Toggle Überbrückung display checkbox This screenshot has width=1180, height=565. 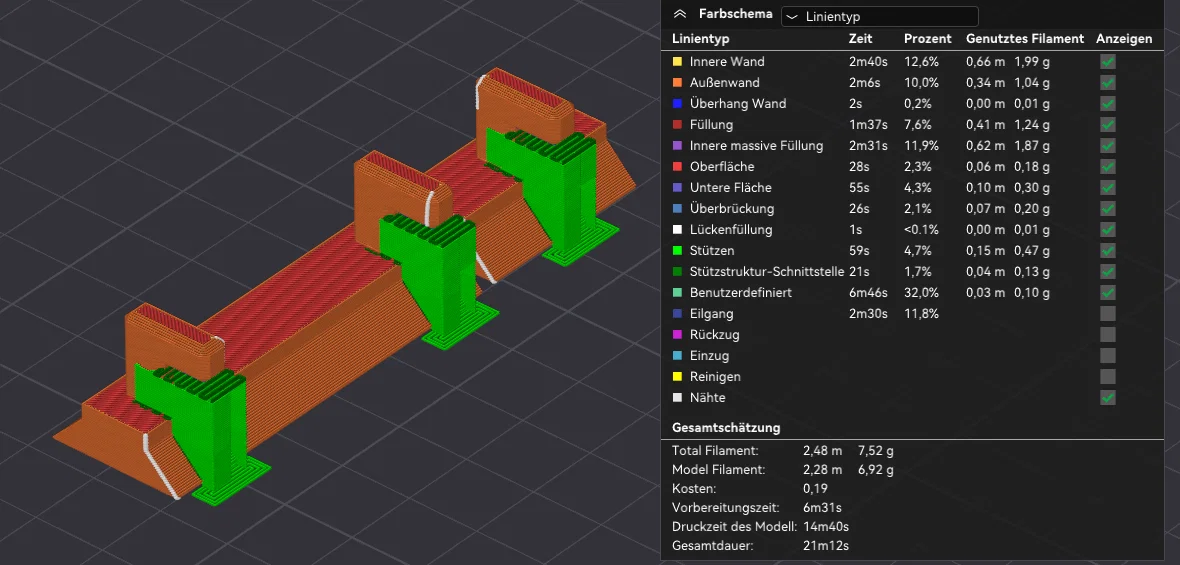pos(1107,208)
